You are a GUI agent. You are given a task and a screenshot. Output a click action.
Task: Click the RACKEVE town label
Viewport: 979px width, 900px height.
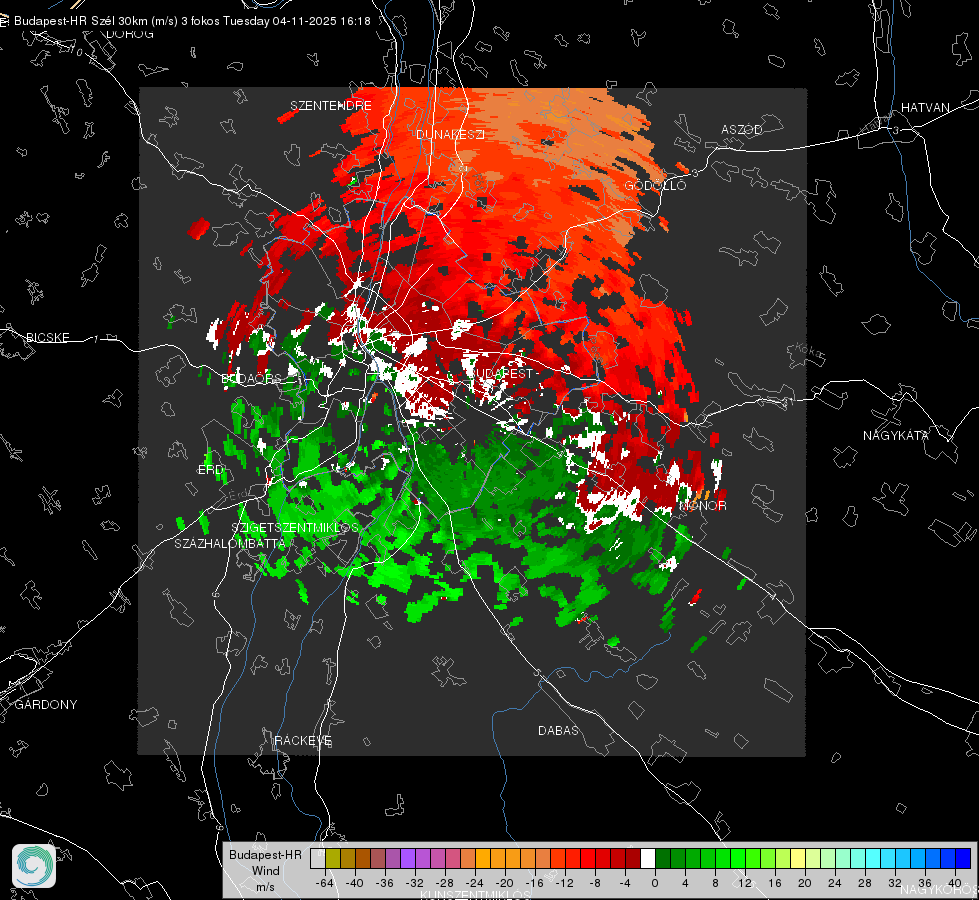pyautogui.click(x=303, y=740)
